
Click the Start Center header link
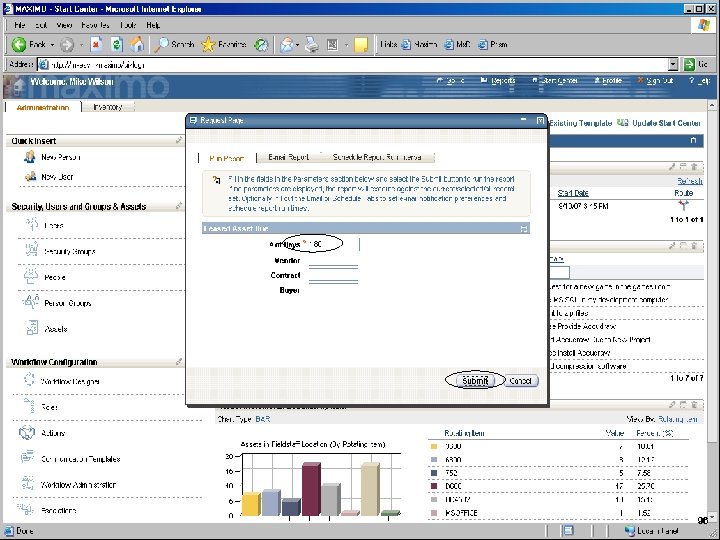(x=555, y=81)
